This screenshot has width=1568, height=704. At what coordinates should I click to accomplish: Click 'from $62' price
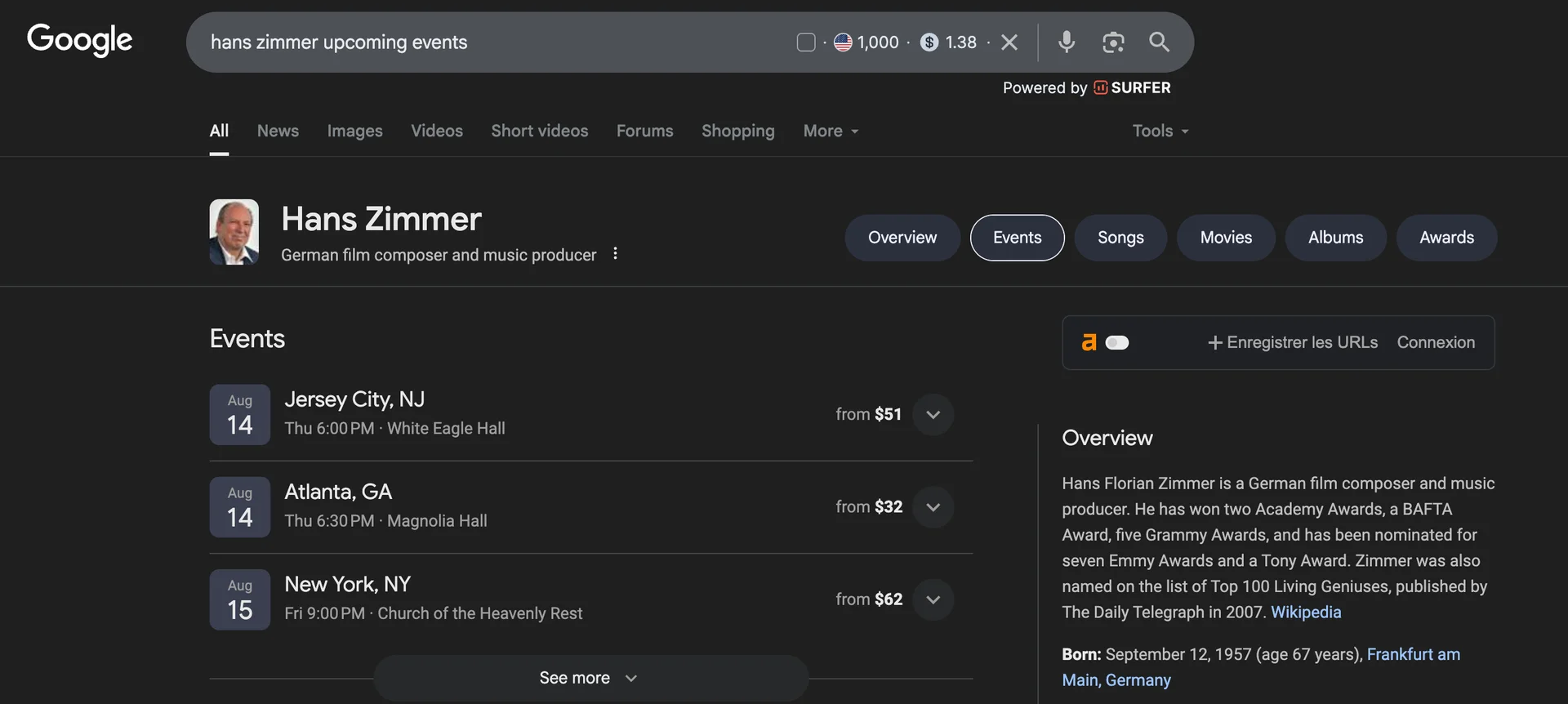tap(869, 599)
